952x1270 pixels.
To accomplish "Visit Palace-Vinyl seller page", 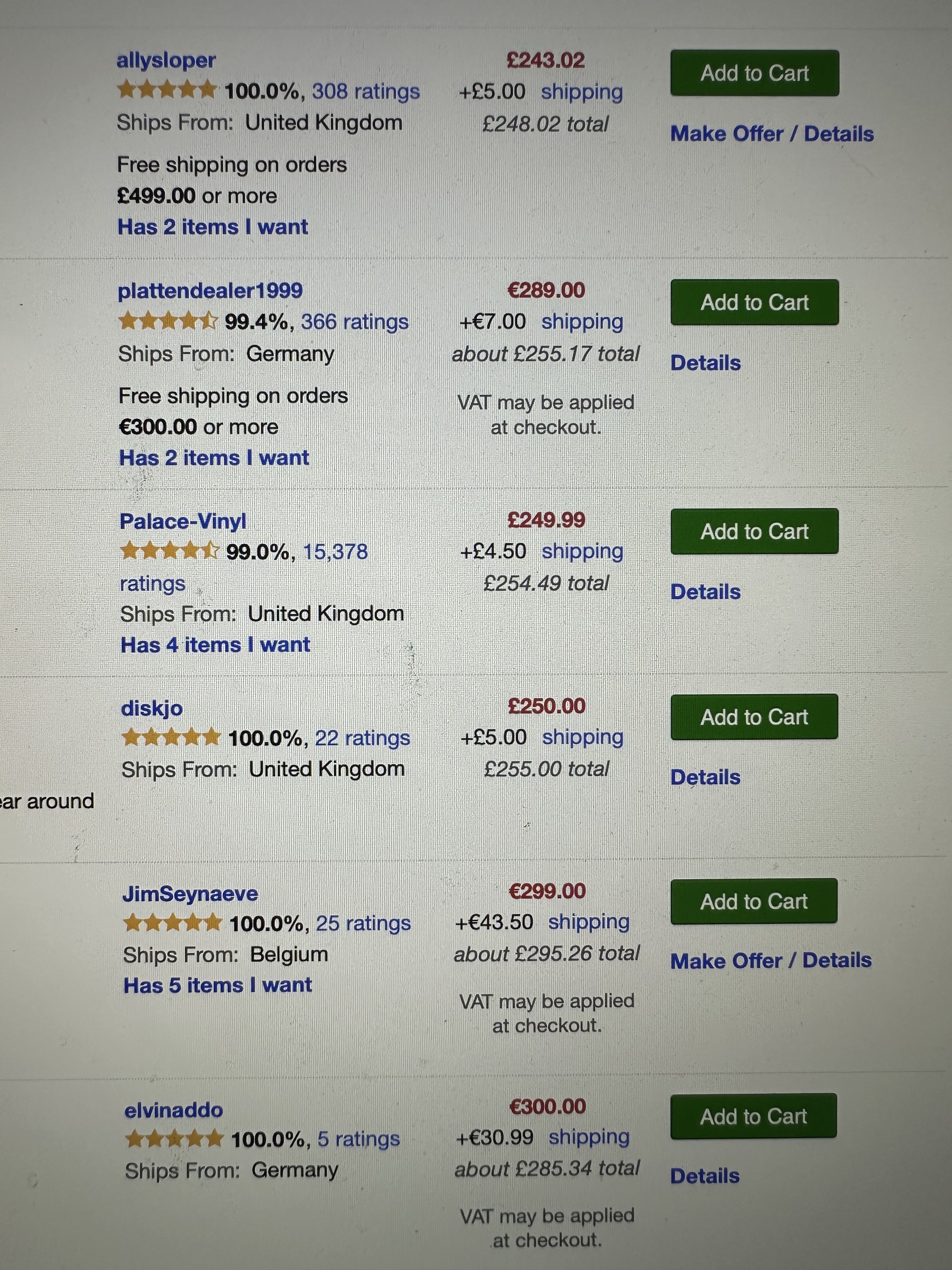I will click(x=183, y=521).
